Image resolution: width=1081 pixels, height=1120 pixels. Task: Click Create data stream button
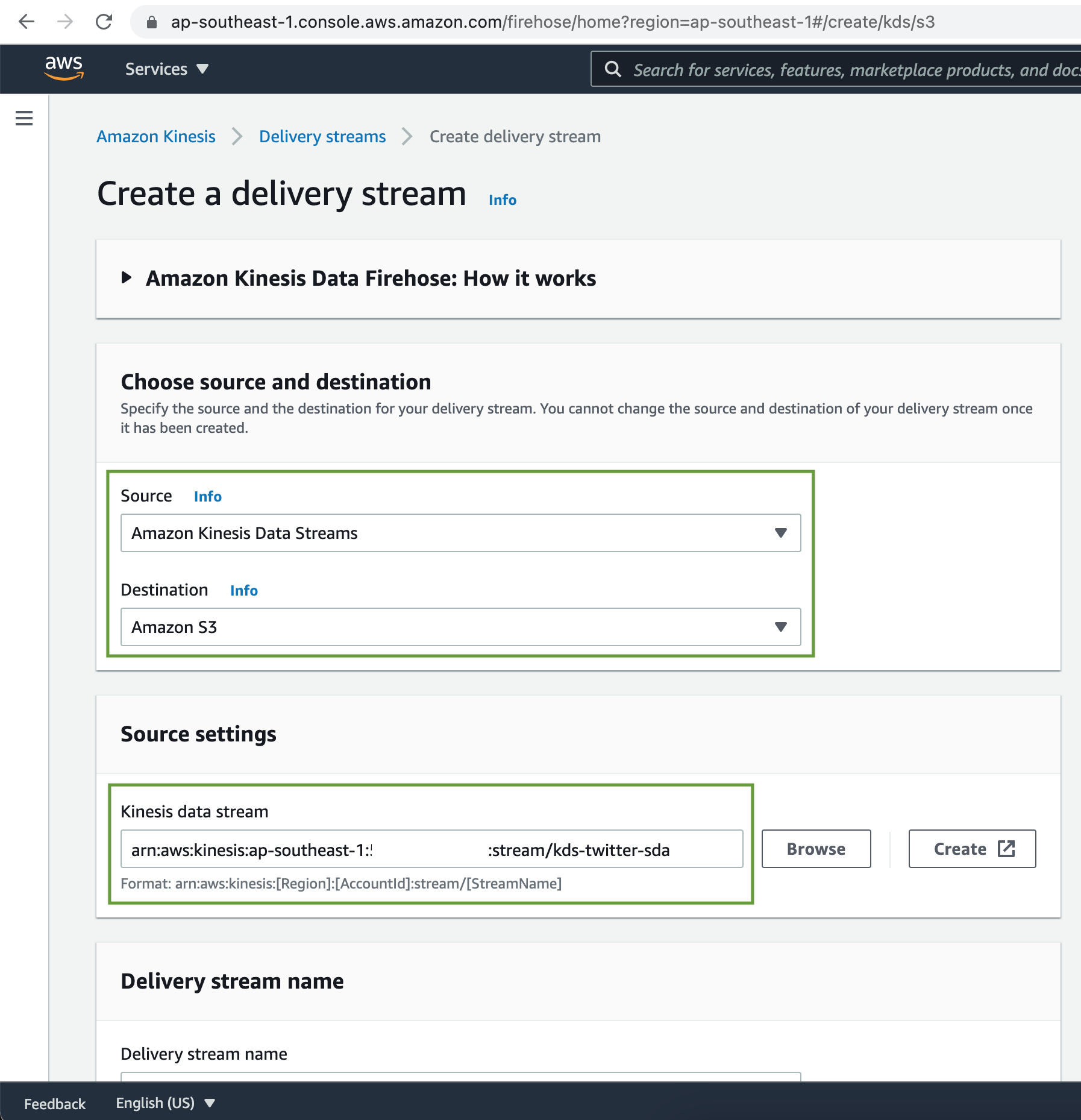973,849
